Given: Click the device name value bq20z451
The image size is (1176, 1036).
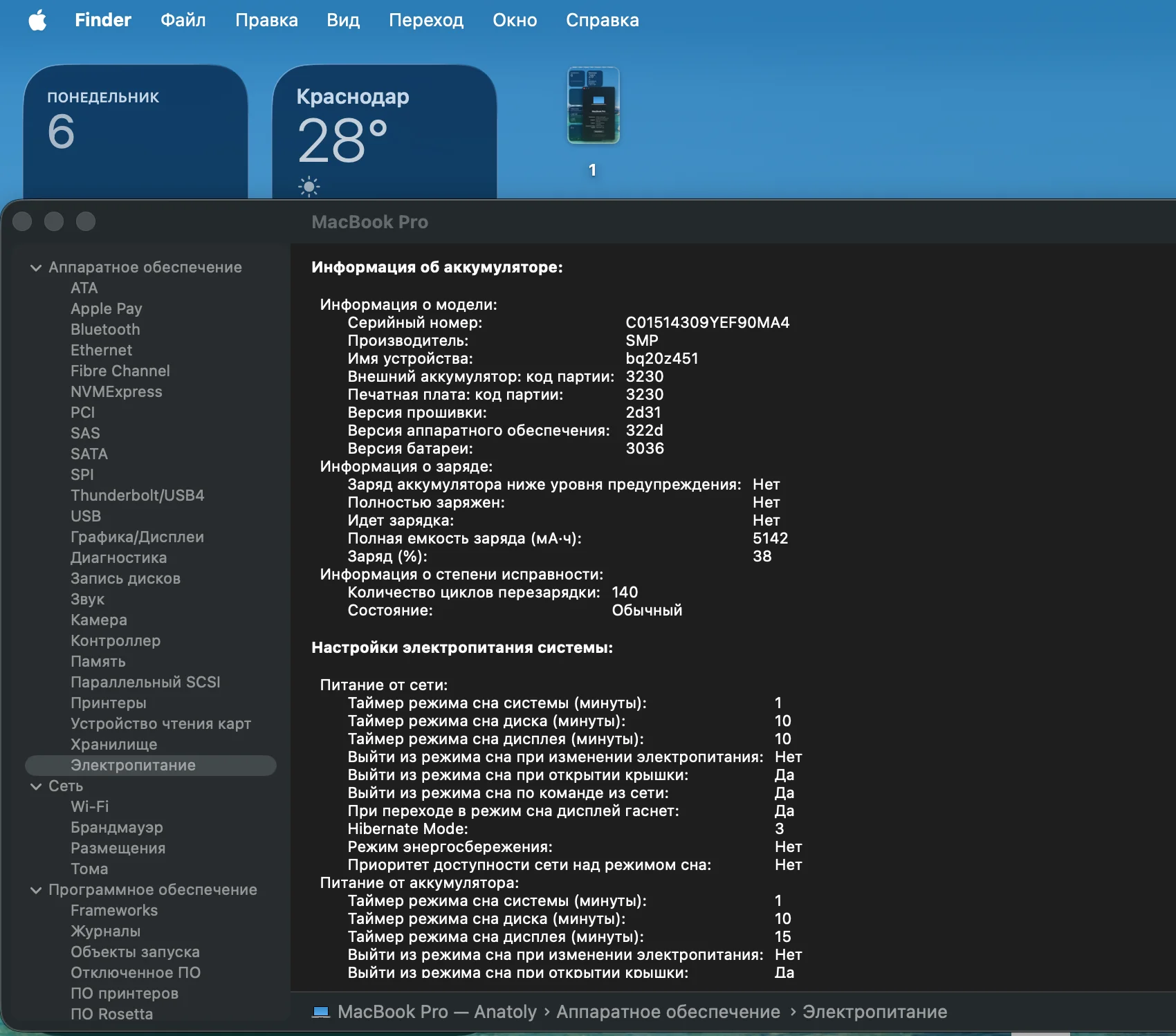Looking at the screenshot, I should pos(662,359).
